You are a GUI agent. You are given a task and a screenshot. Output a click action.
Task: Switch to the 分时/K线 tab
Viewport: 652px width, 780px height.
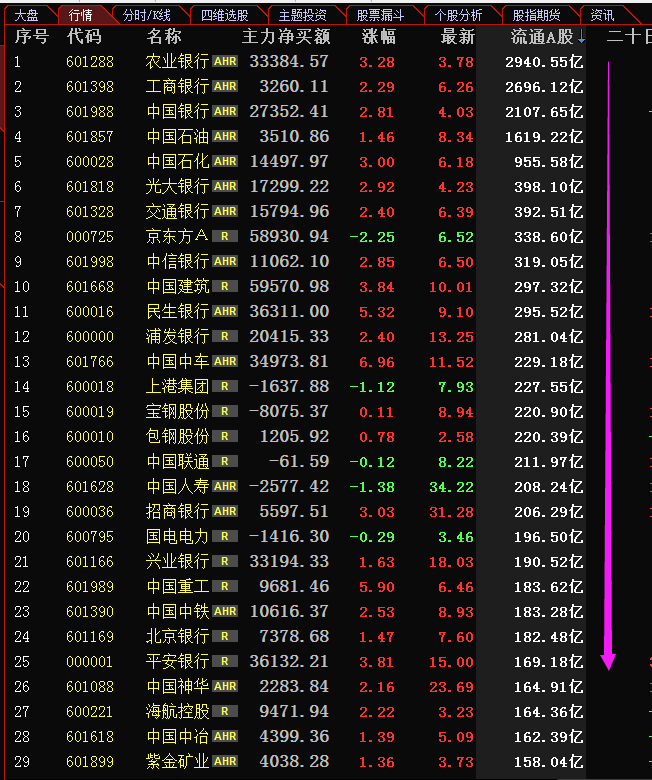(147, 15)
